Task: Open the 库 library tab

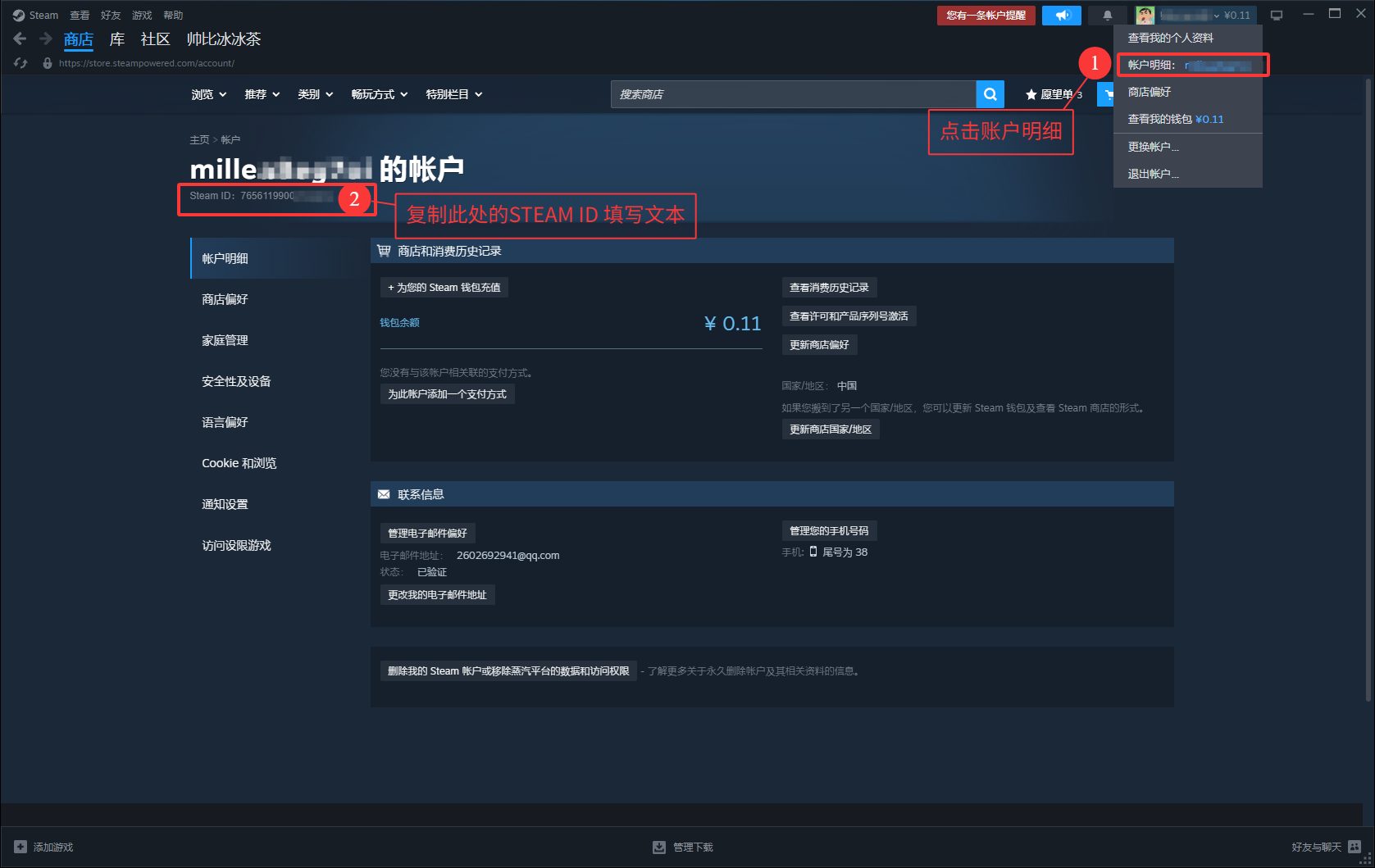Action: point(117,39)
